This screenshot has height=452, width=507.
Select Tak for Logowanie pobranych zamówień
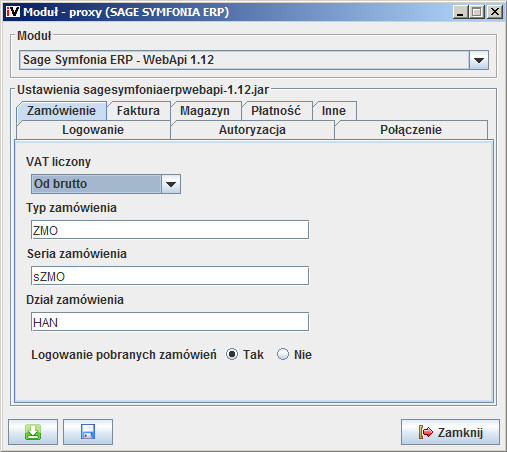[232, 354]
